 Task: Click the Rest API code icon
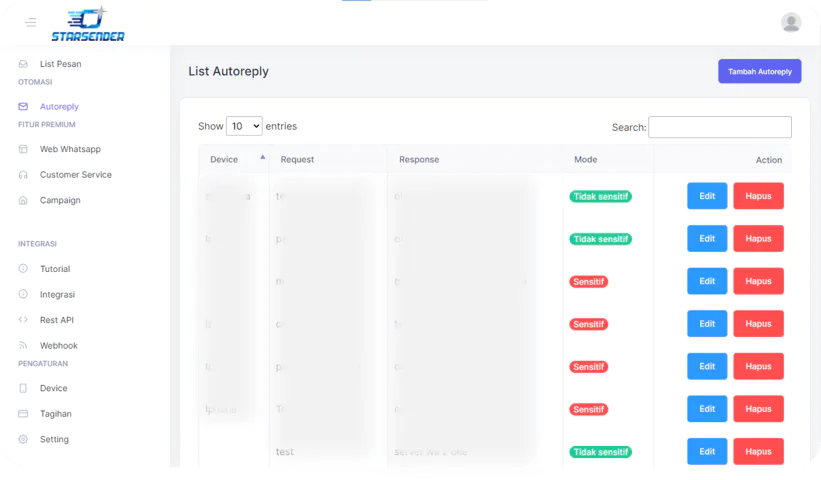pos(23,320)
